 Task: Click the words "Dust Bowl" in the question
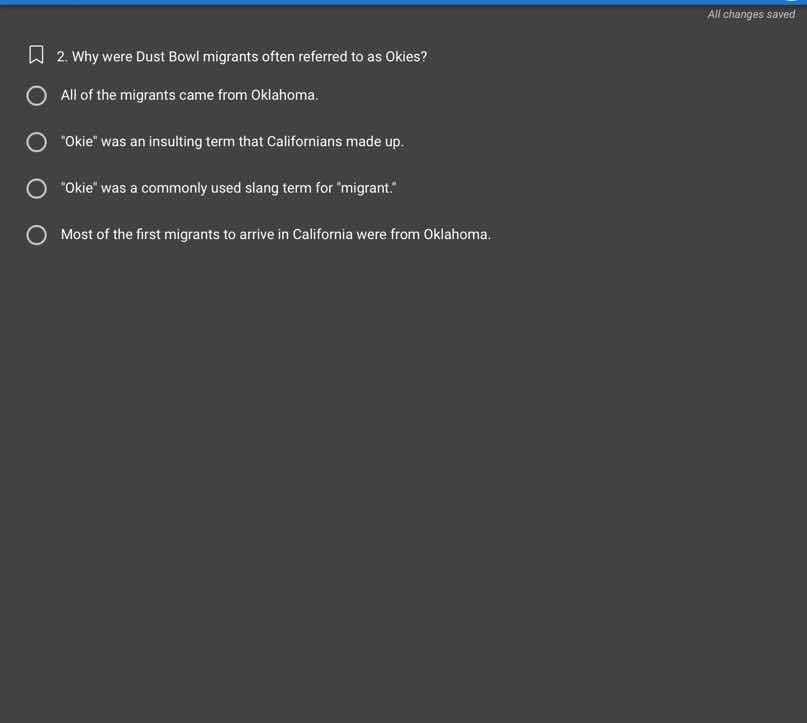click(x=168, y=57)
